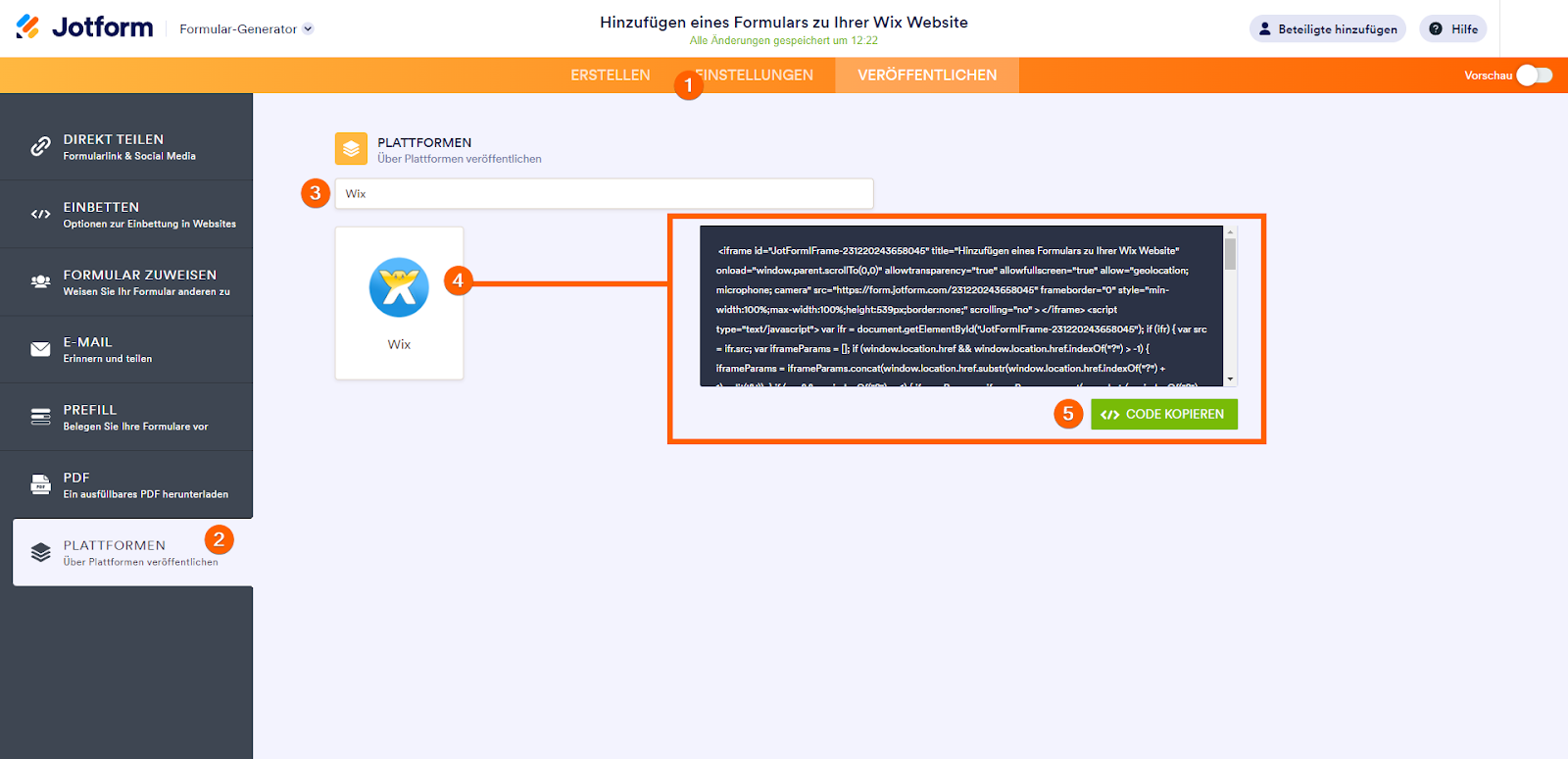Switch to the EINSTELLUNGEN tab
This screenshot has height=759, width=1568.
tap(755, 76)
